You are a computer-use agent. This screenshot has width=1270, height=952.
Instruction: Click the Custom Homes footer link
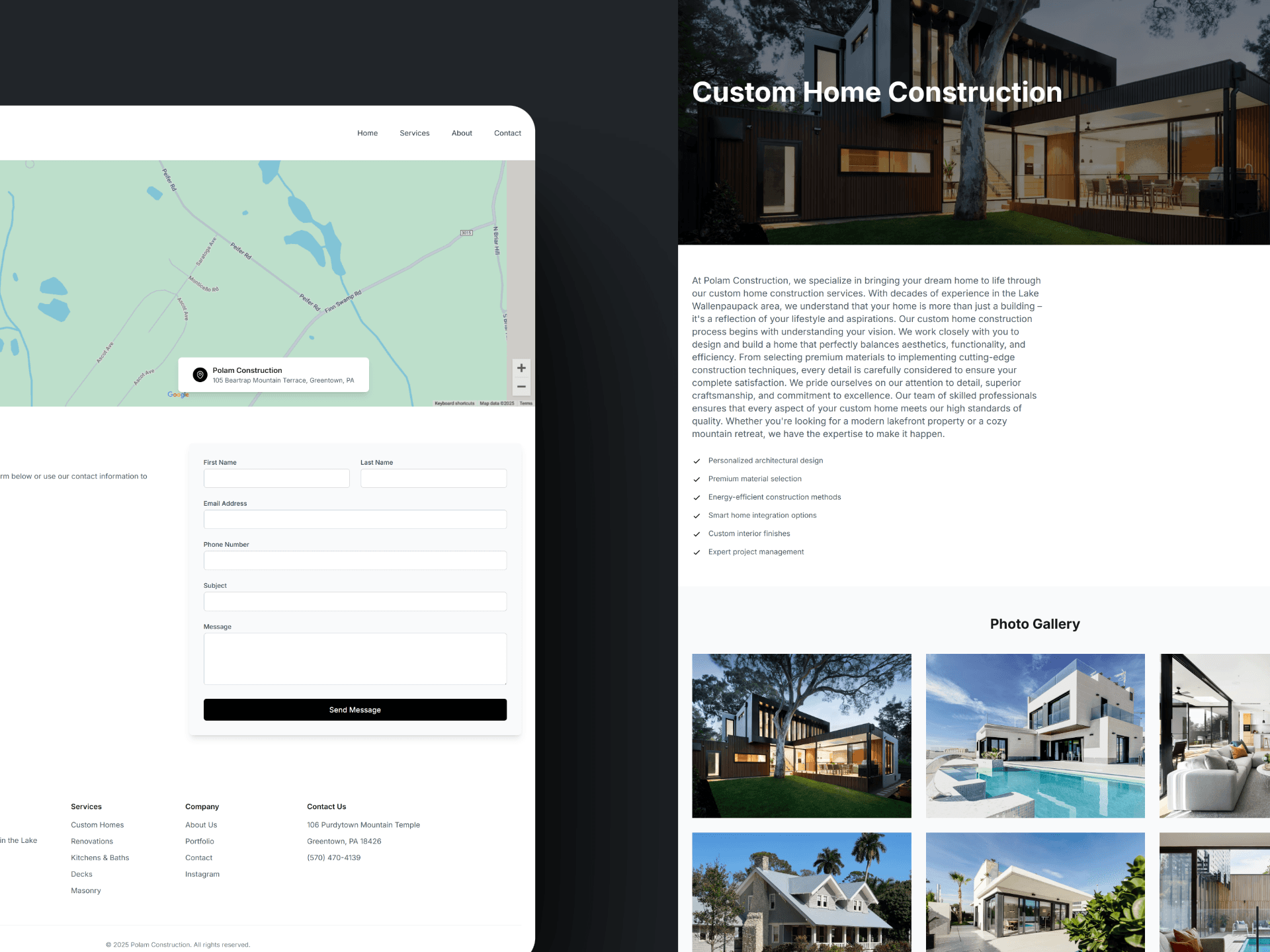point(97,824)
